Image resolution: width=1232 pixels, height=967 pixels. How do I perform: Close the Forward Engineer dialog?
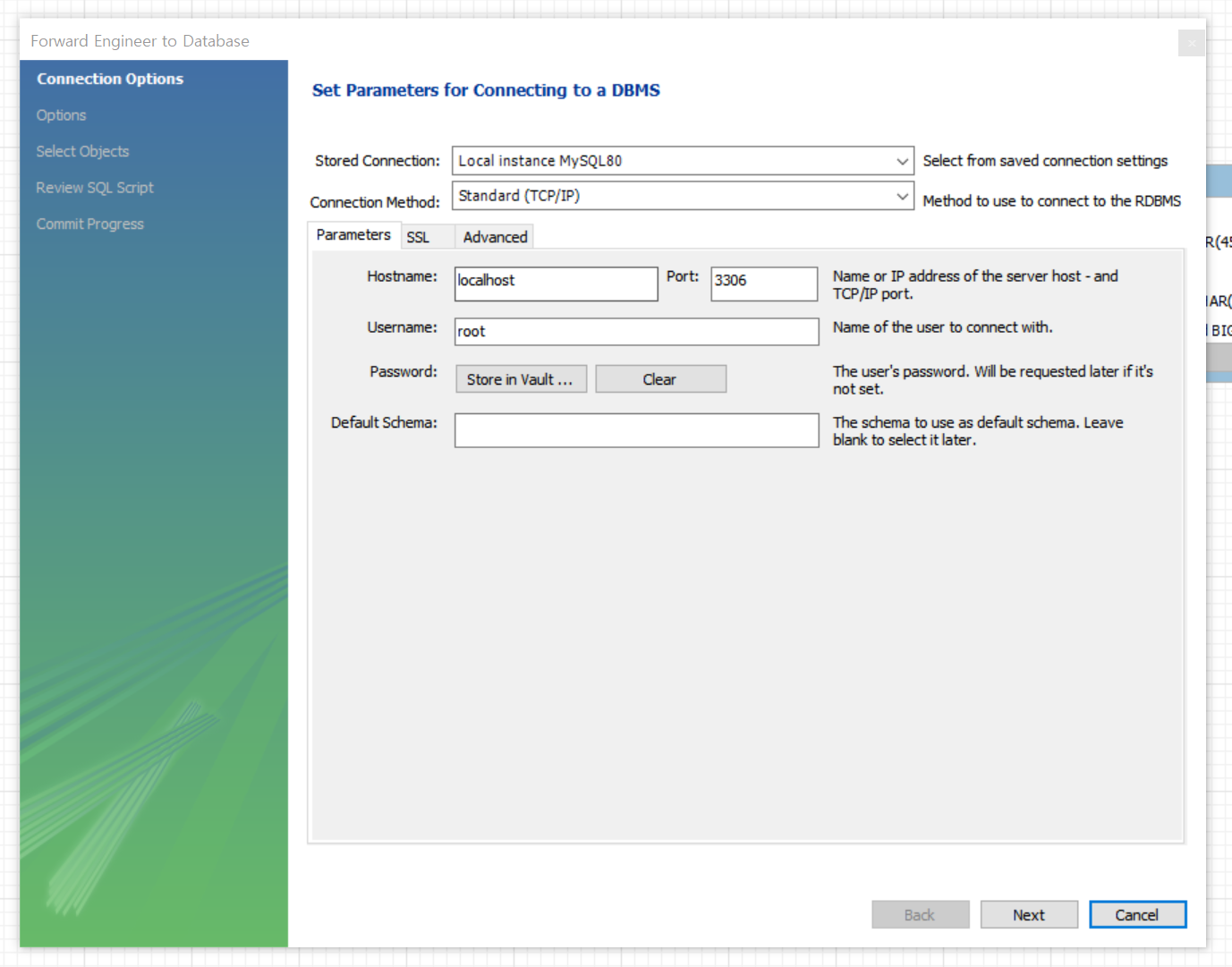[1191, 42]
